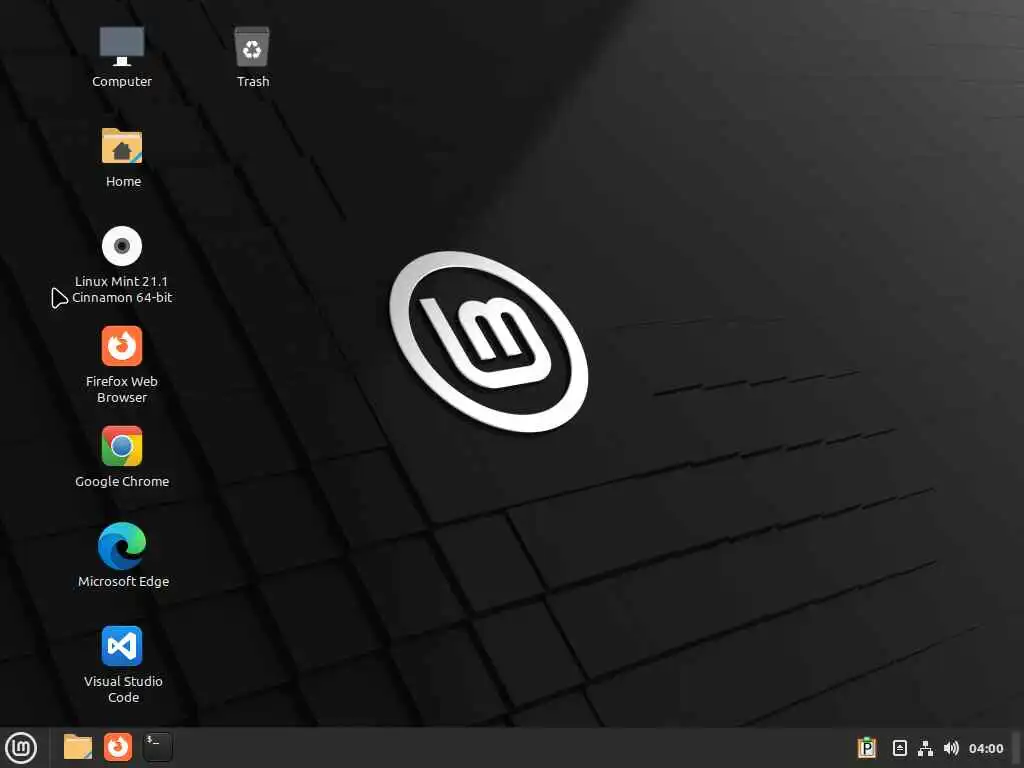Open the volume speaker applet
1024x768 pixels.
[951, 748]
